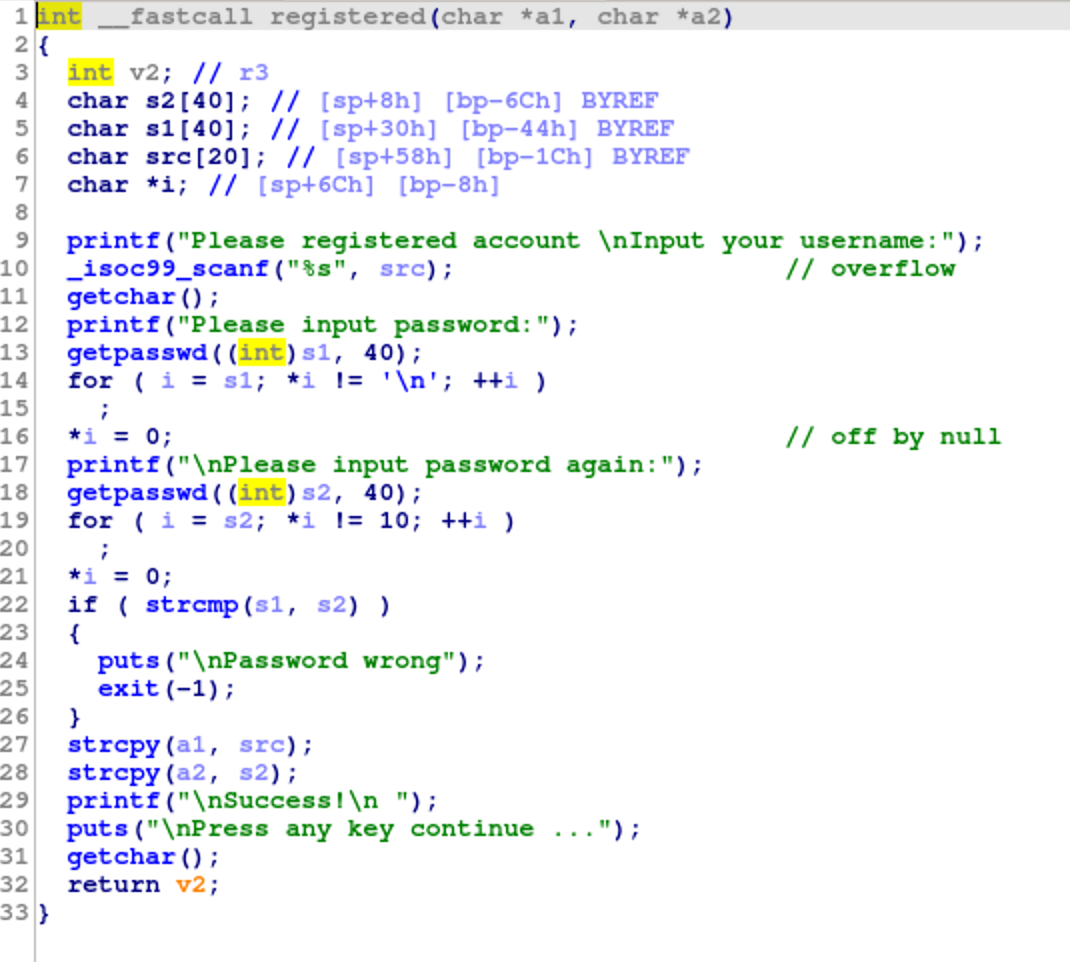This screenshot has height=962, width=1070.
Task: Click the 'r3' register comment
Action: tap(254, 73)
